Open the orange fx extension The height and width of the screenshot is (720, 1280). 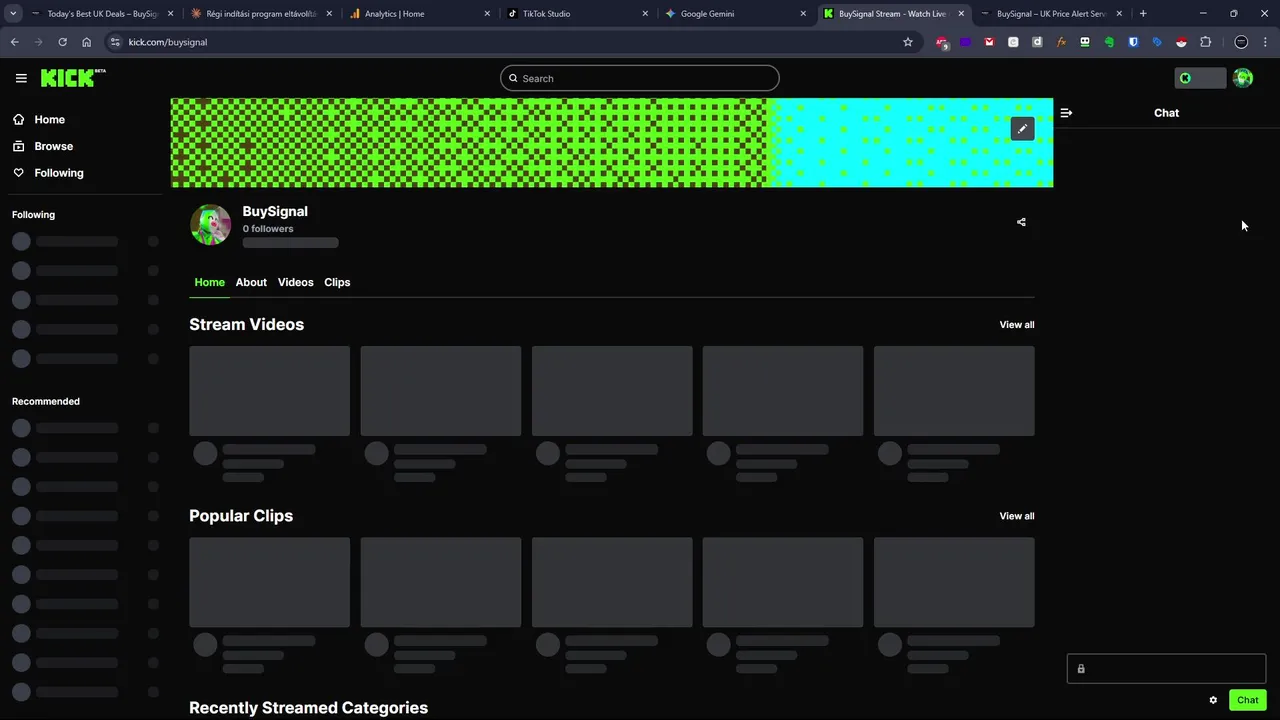click(1061, 42)
